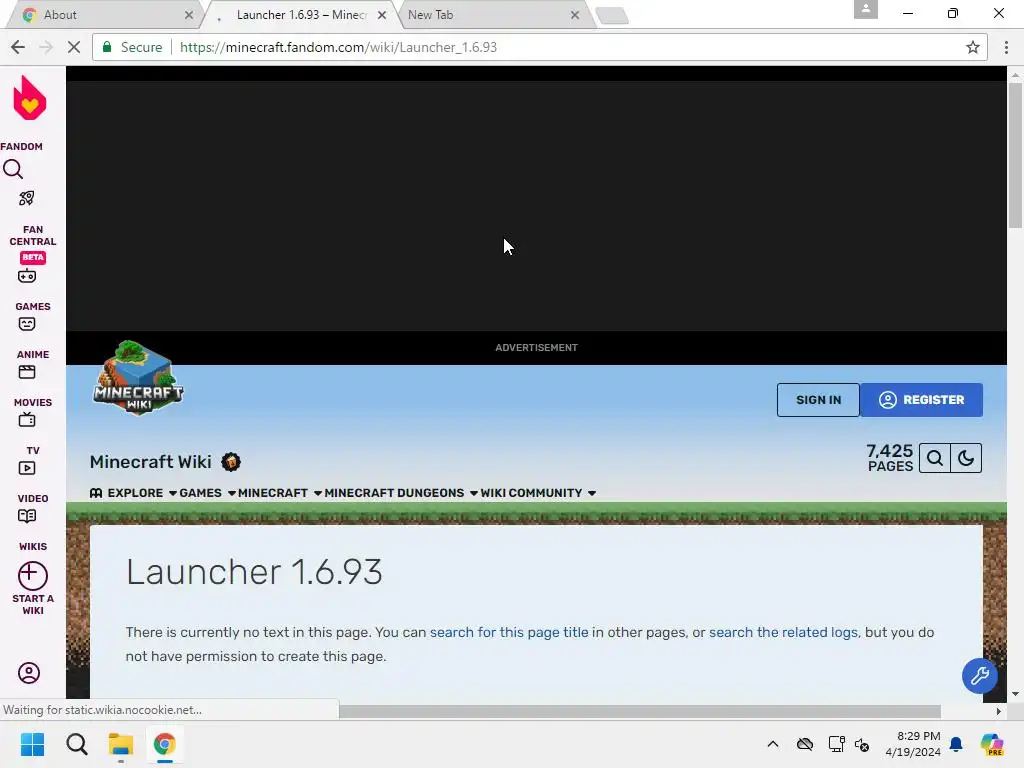Follow 'search for this page title' link
Image resolution: width=1024 pixels, height=768 pixels.
point(509,632)
